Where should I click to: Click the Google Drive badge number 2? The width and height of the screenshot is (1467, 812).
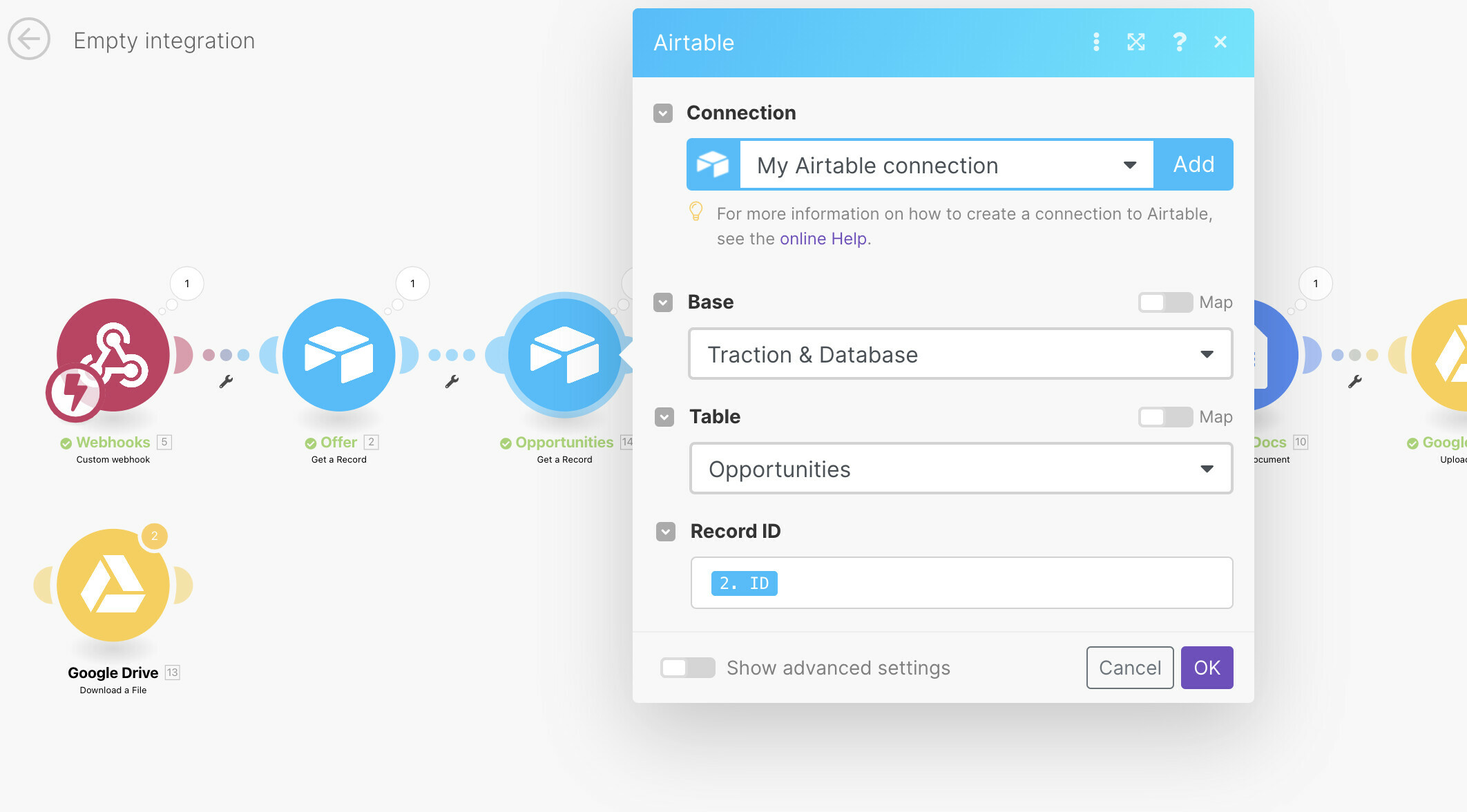pyautogui.click(x=155, y=536)
